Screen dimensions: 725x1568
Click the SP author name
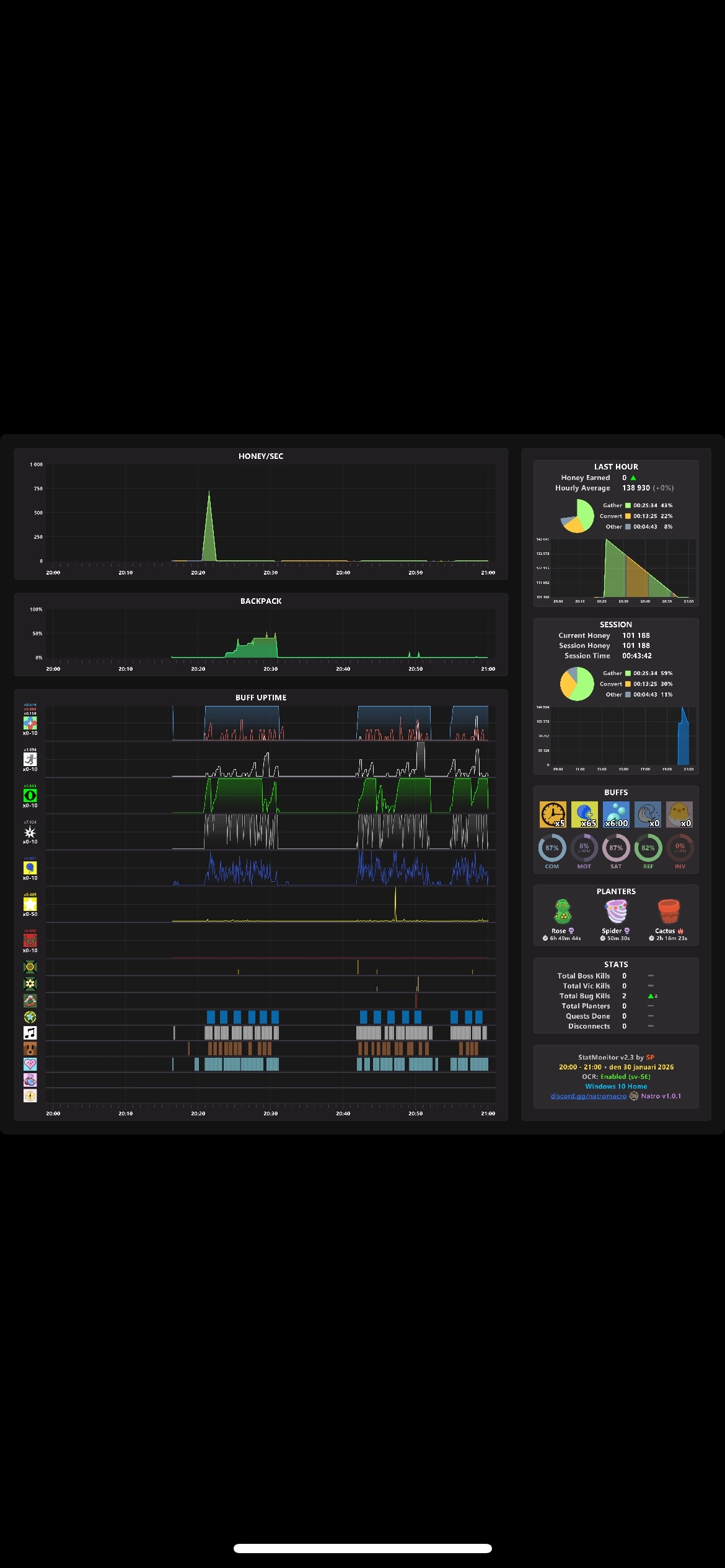(x=650, y=1057)
